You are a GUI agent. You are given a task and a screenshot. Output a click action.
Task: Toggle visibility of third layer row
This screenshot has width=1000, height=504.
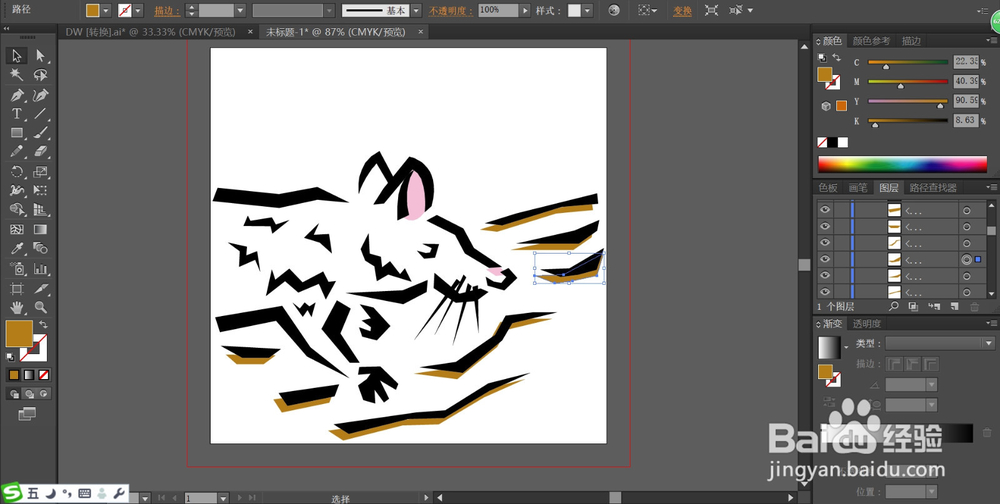pyautogui.click(x=825, y=242)
